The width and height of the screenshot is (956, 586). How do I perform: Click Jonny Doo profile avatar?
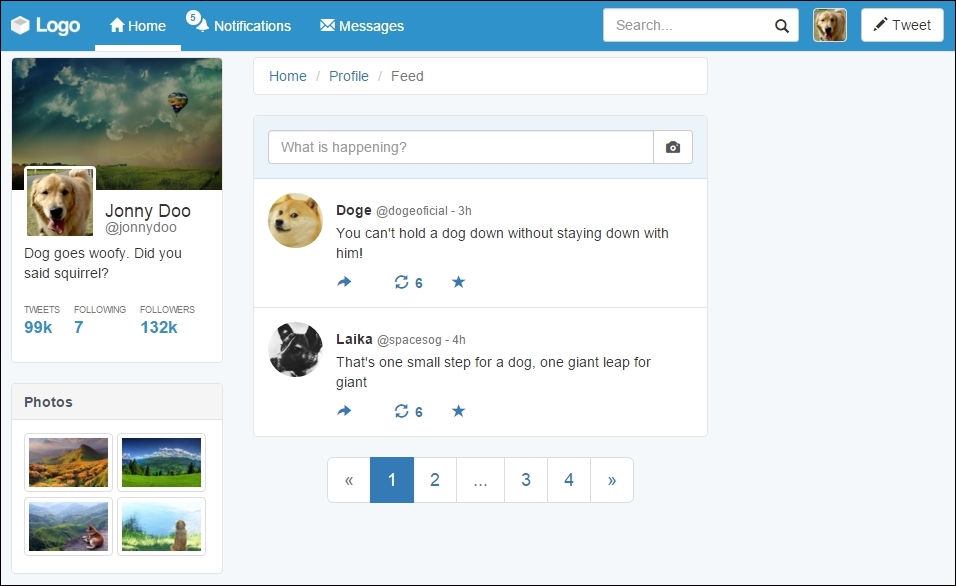tap(60, 202)
